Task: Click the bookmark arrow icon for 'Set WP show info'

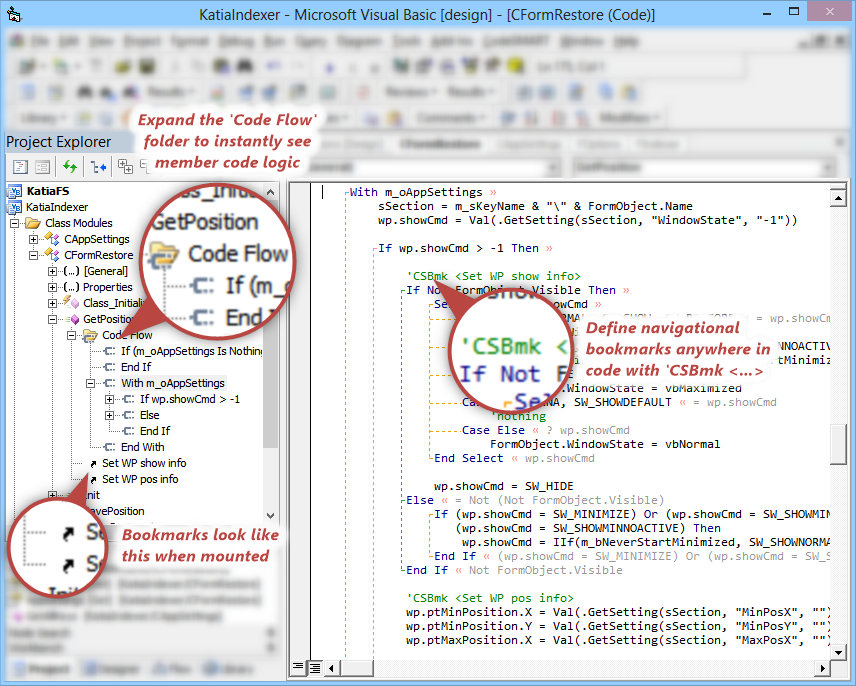Action: (x=93, y=464)
